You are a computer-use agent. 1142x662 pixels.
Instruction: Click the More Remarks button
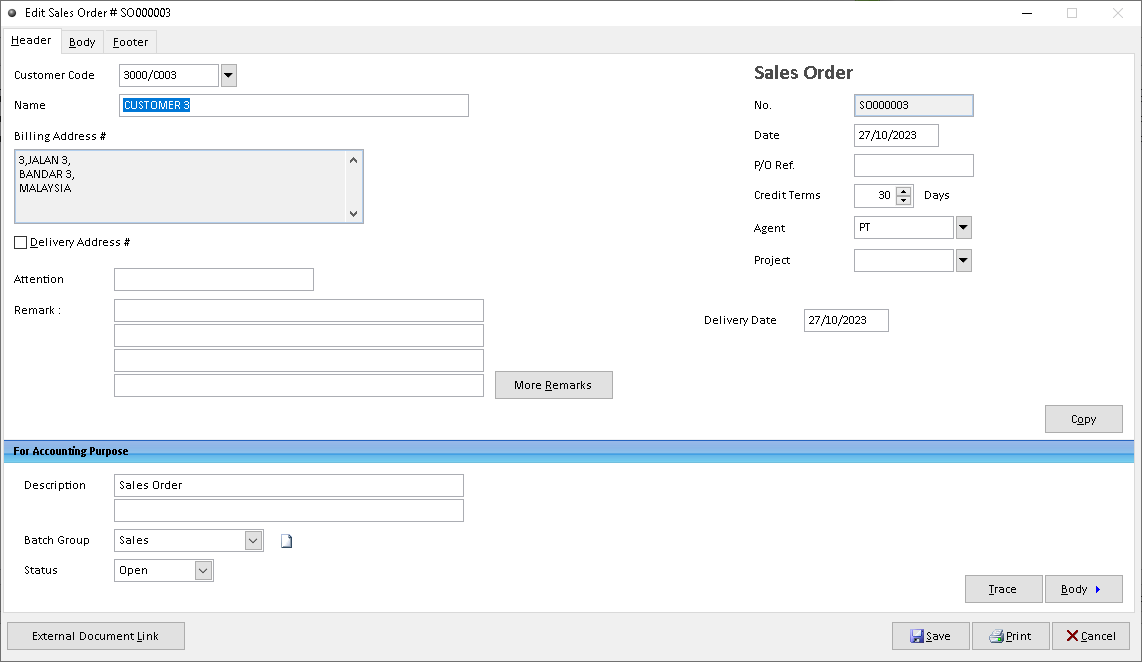tap(553, 384)
